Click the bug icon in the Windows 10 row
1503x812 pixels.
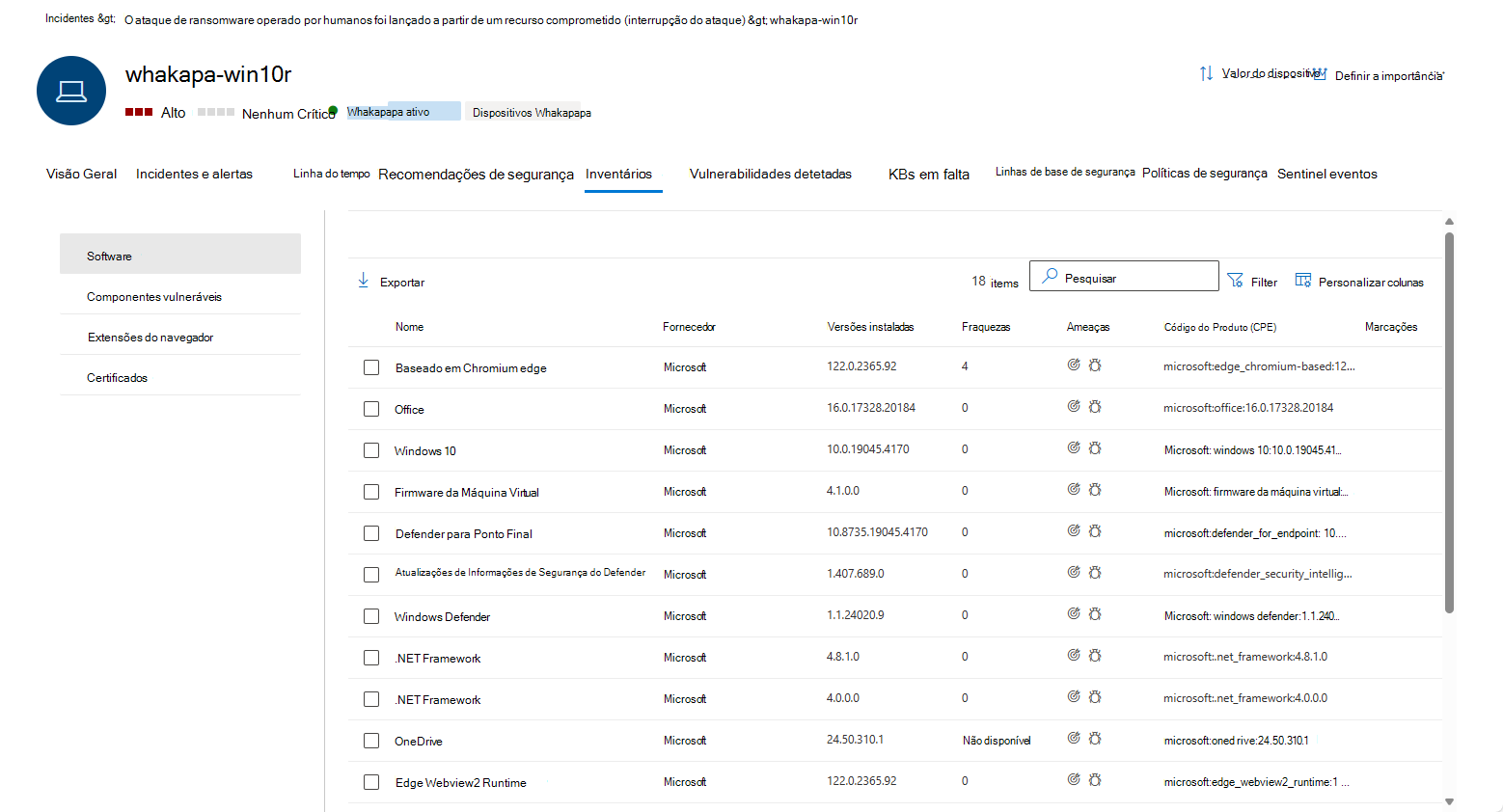point(1095,448)
